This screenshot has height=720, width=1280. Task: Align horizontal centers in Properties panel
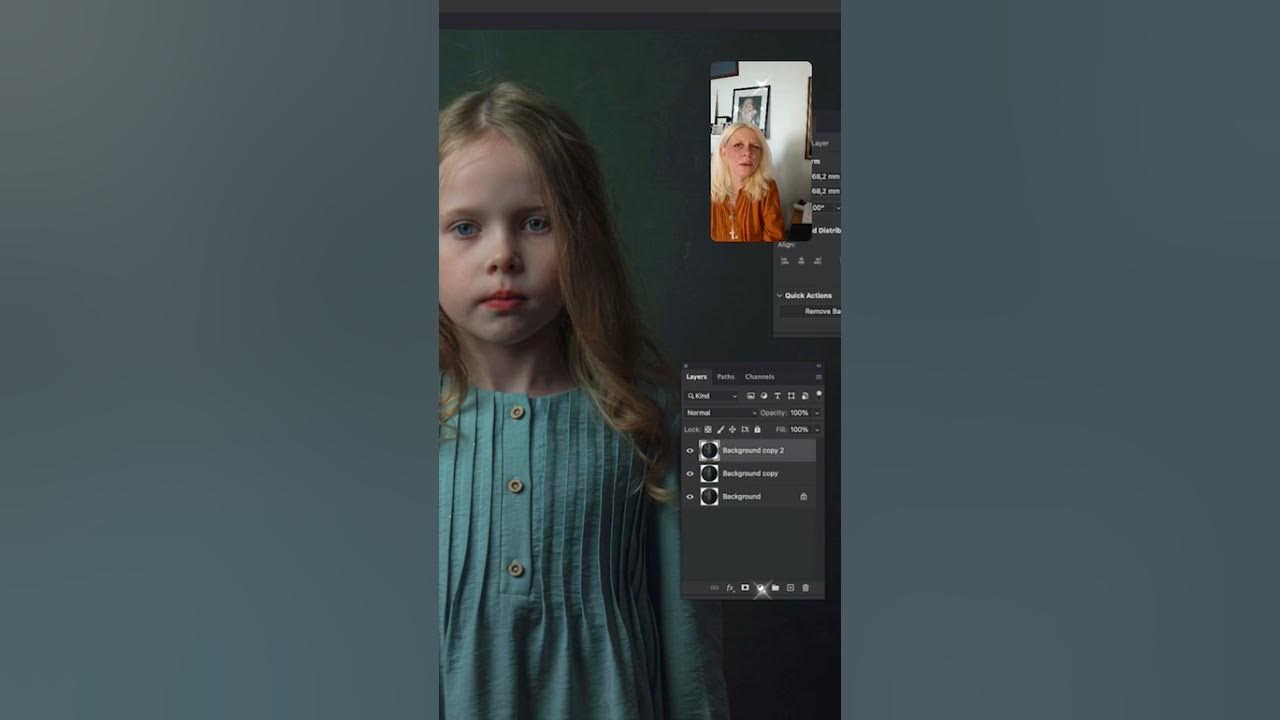(x=801, y=261)
